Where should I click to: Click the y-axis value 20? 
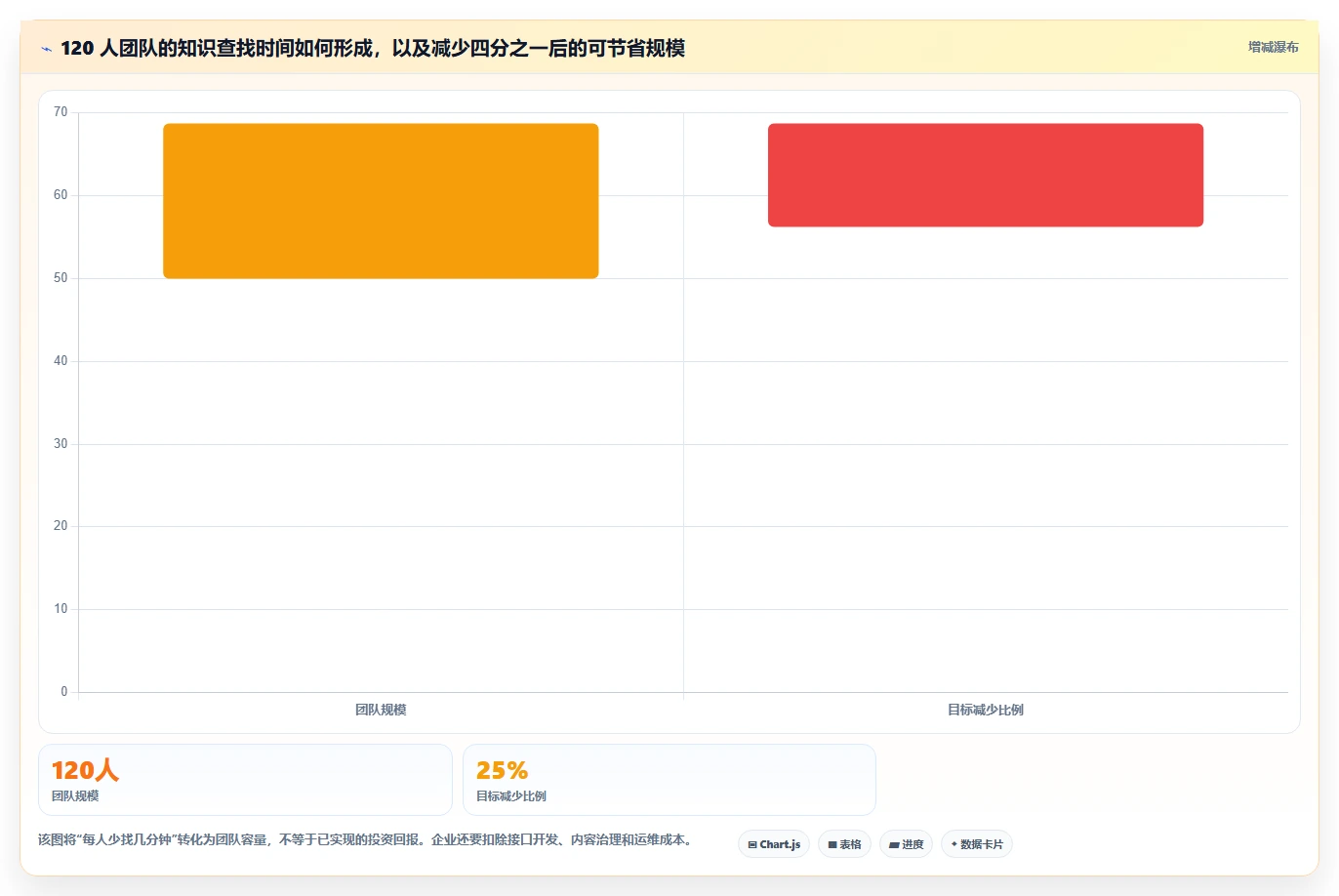click(x=61, y=526)
